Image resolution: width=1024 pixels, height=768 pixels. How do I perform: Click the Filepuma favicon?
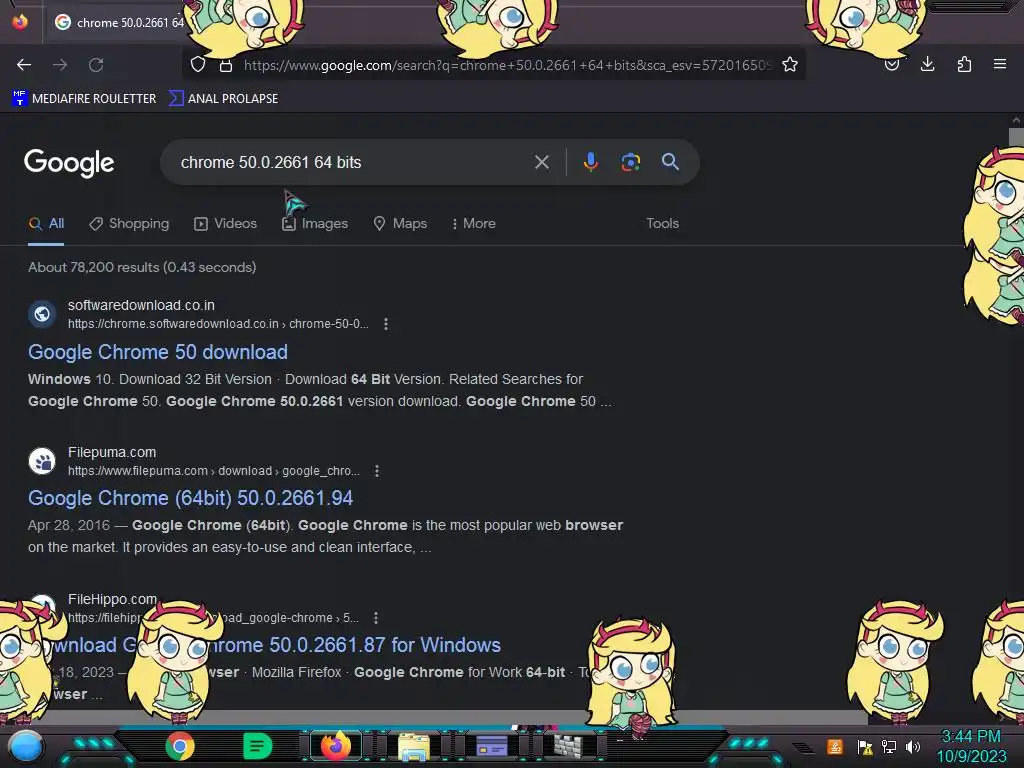[x=42, y=461]
